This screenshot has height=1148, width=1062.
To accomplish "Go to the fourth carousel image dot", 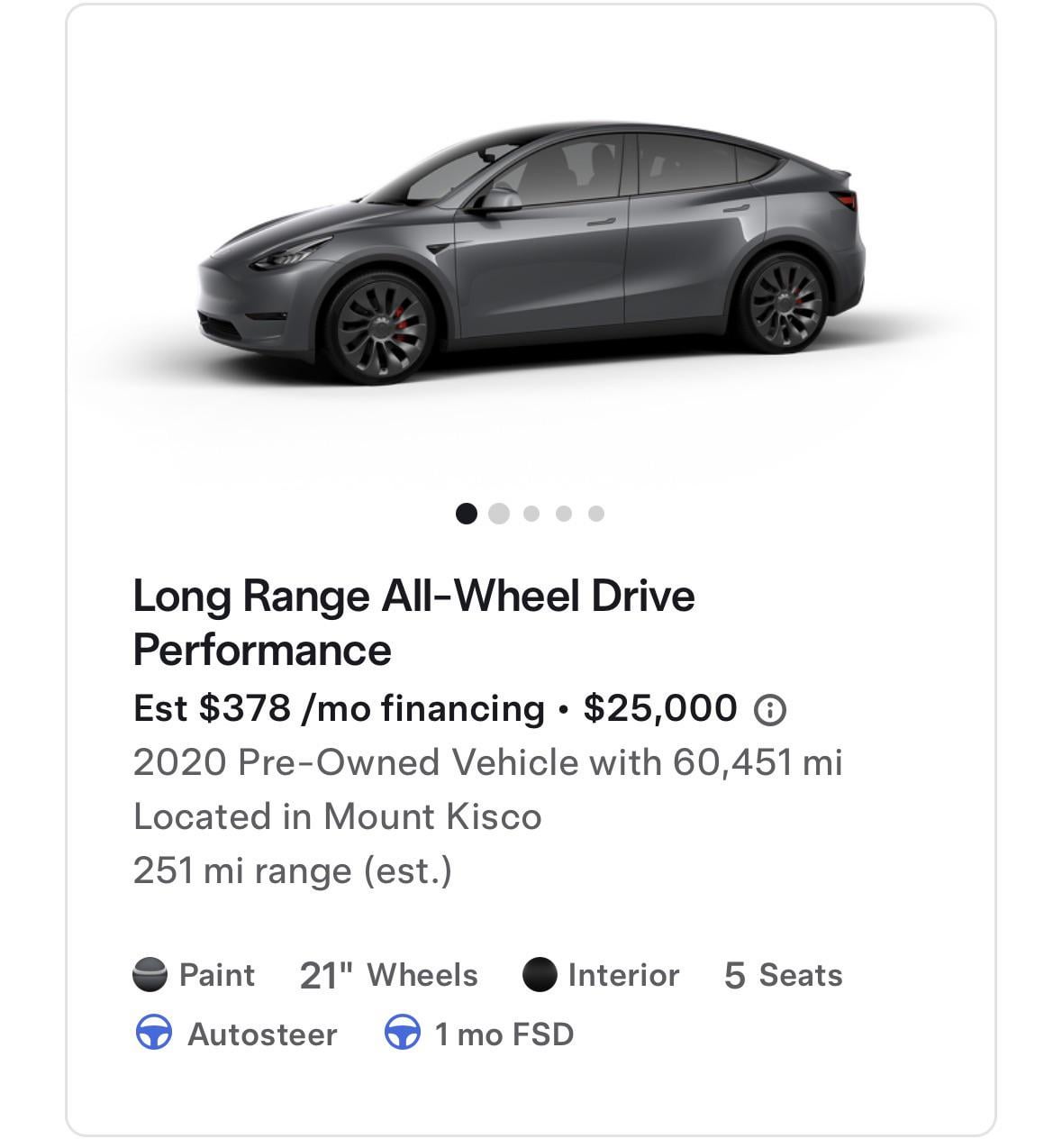I will coord(564,514).
